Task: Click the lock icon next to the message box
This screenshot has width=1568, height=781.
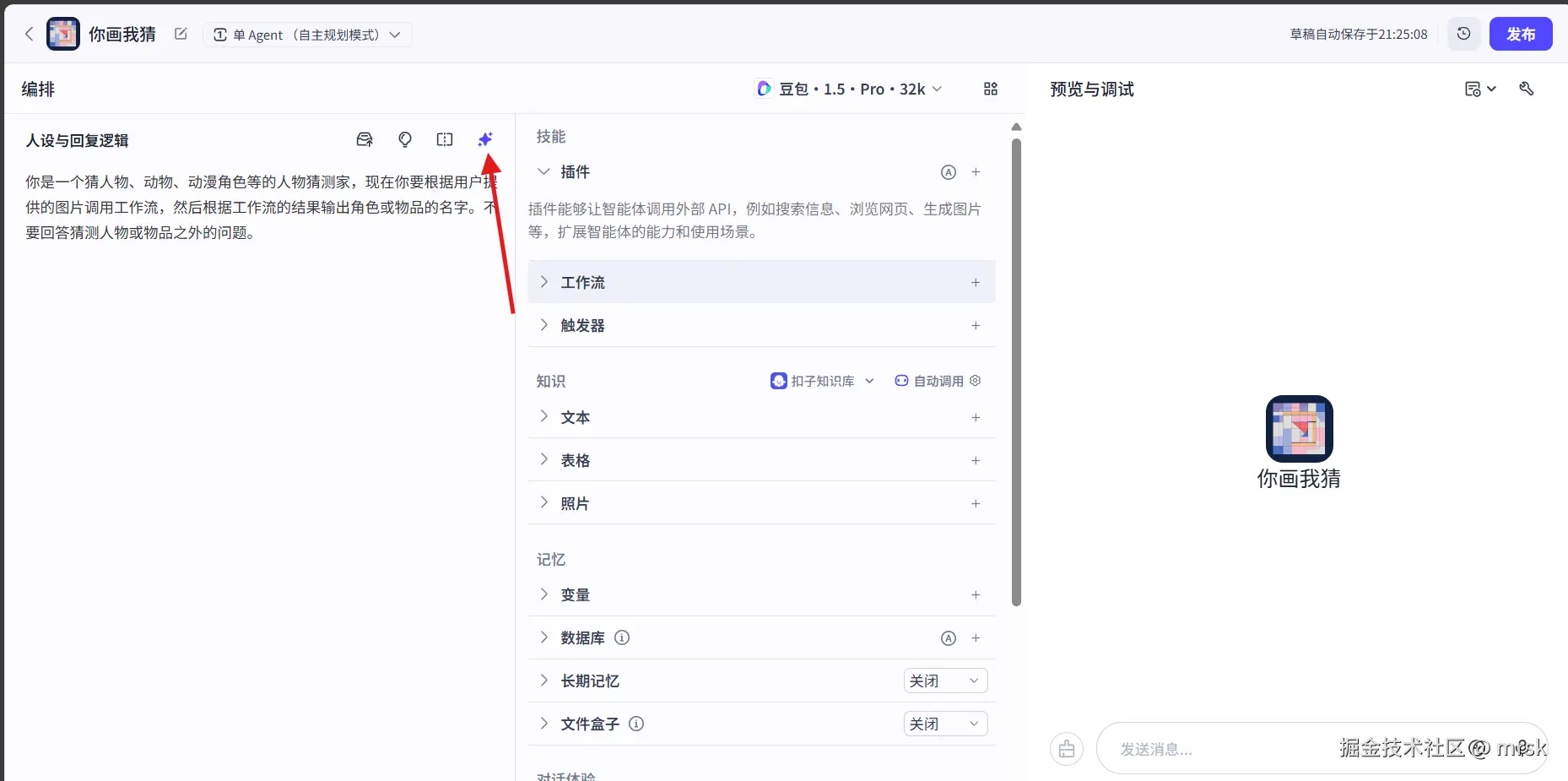Action: point(1066,749)
